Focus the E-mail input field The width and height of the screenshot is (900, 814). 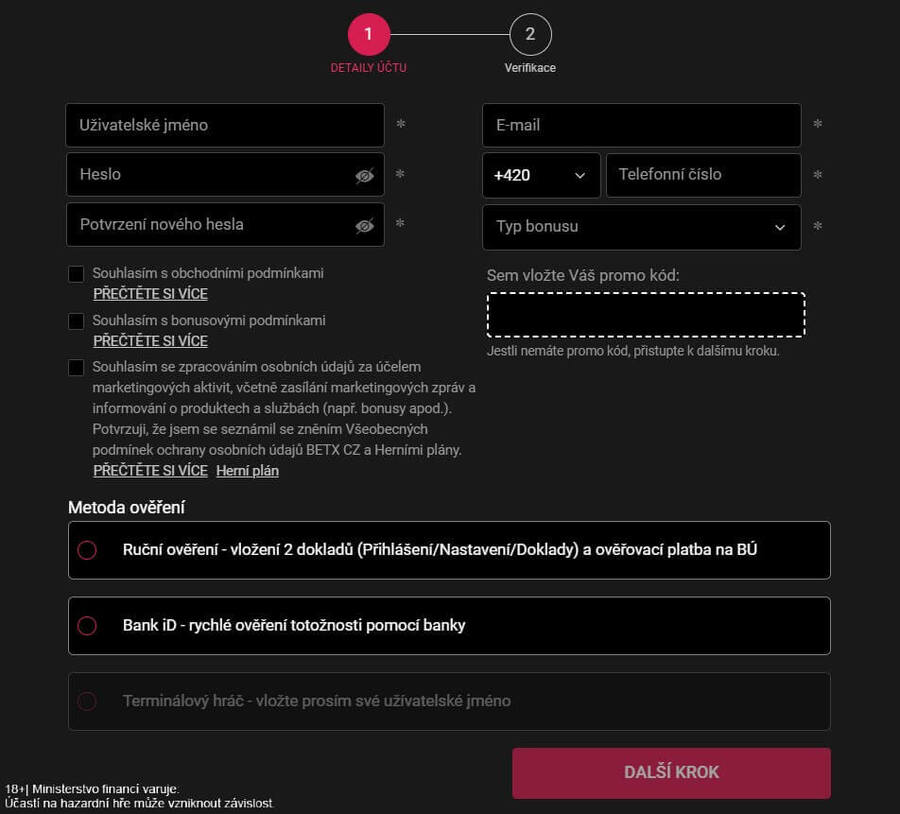coord(641,125)
